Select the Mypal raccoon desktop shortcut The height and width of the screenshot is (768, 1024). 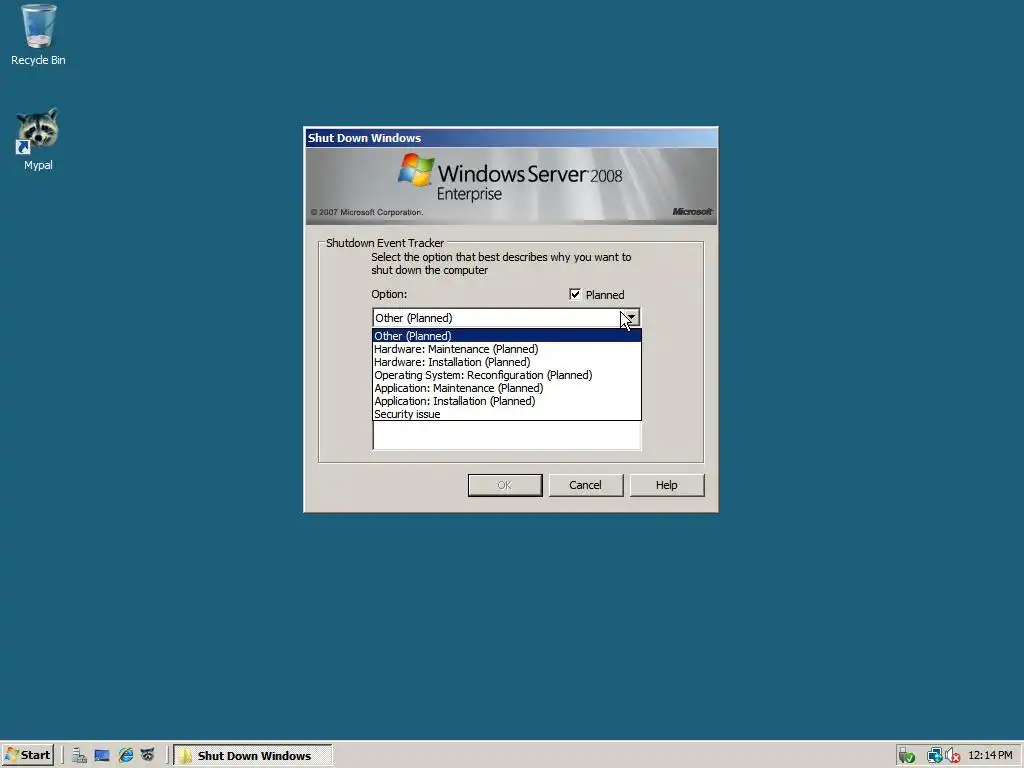(x=38, y=139)
